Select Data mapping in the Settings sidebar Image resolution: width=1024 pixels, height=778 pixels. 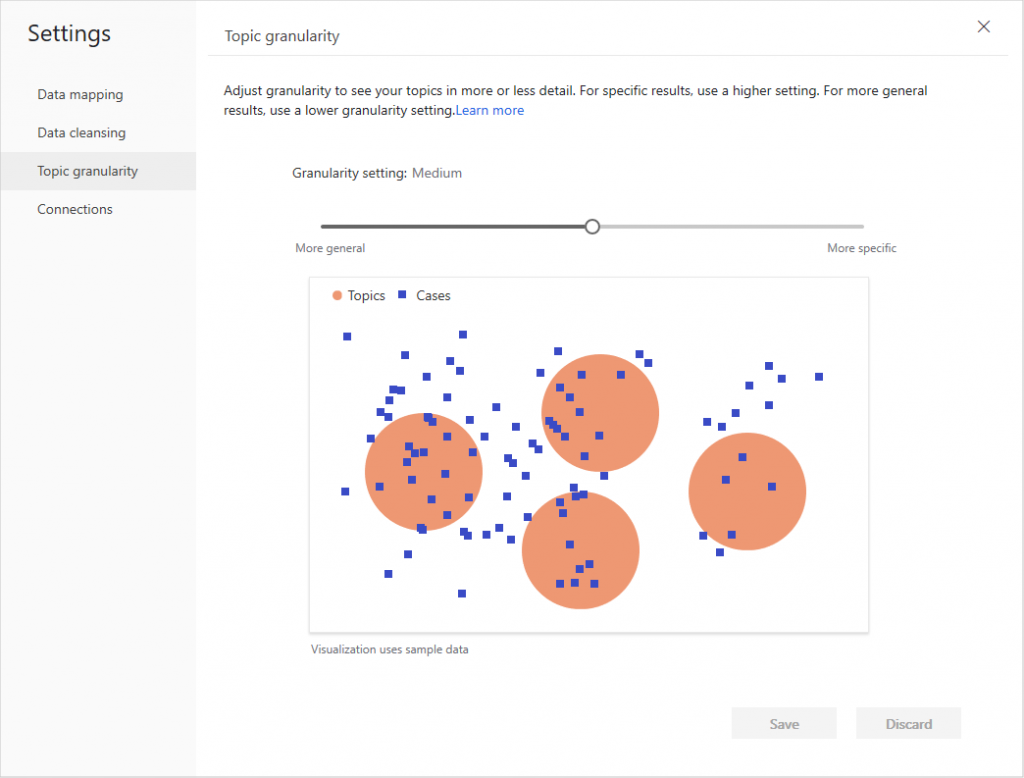80,94
